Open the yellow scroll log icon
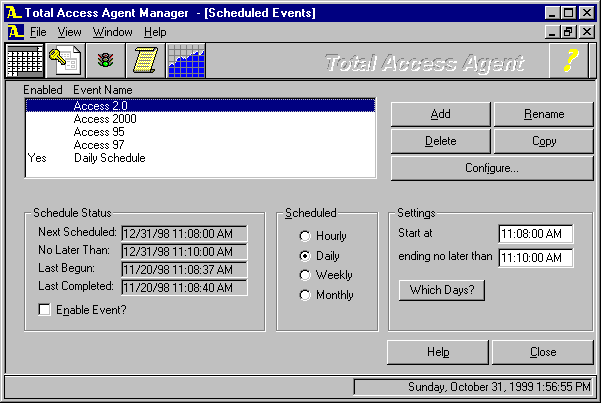Image resolution: width=601 pixels, height=410 pixels. click(x=146, y=61)
